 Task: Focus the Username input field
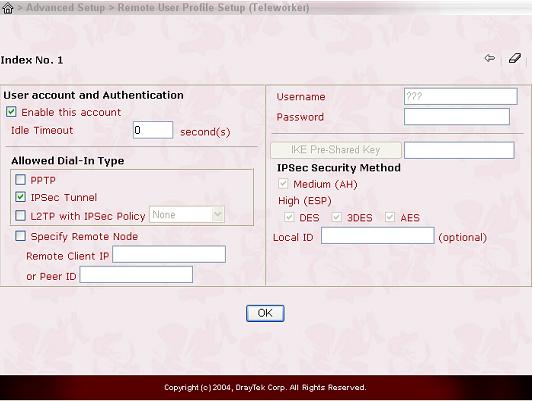(x=461, y=97)
